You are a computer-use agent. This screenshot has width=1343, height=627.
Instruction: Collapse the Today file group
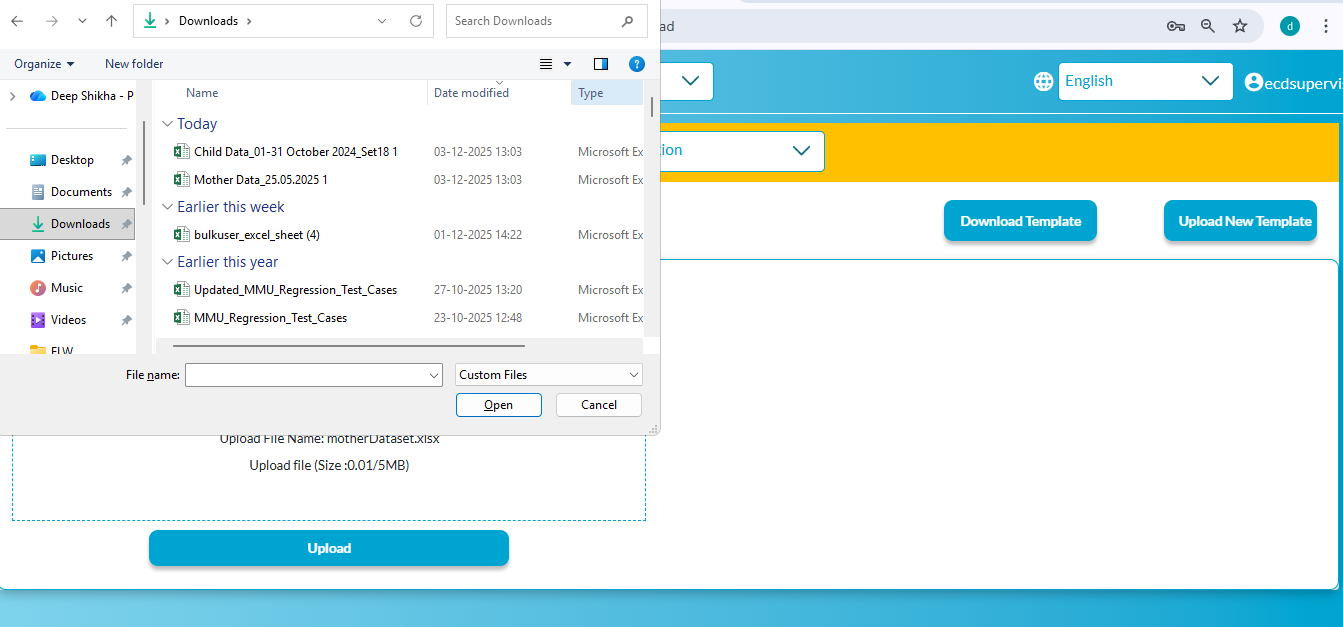167,124
